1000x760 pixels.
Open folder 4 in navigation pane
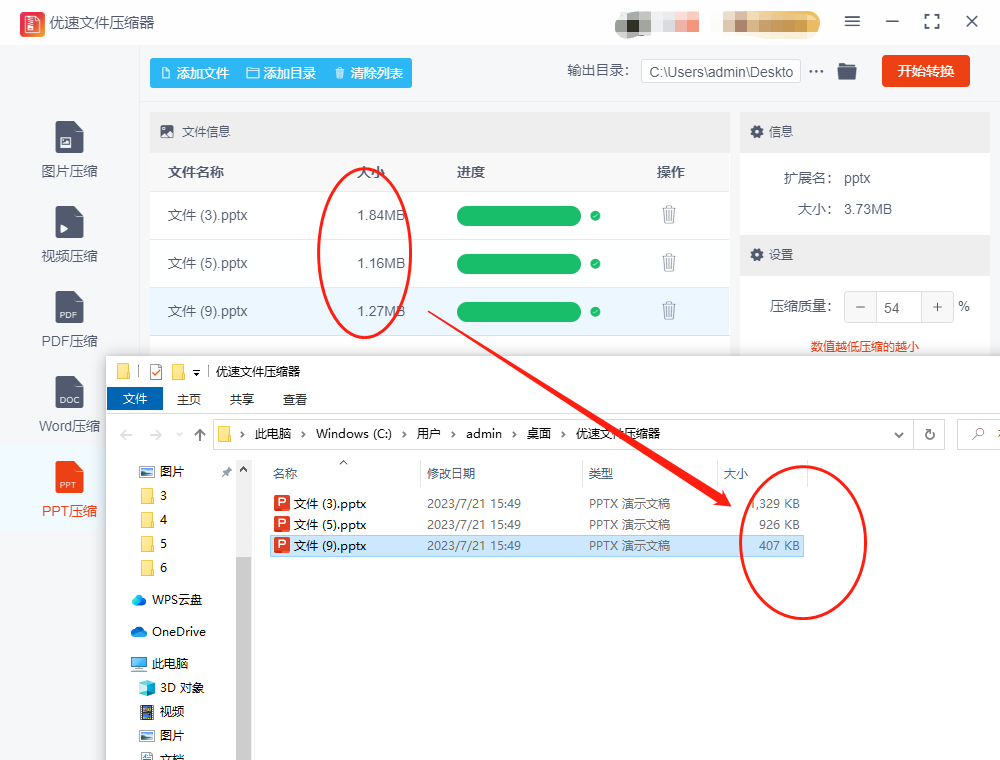click(154, 520)
